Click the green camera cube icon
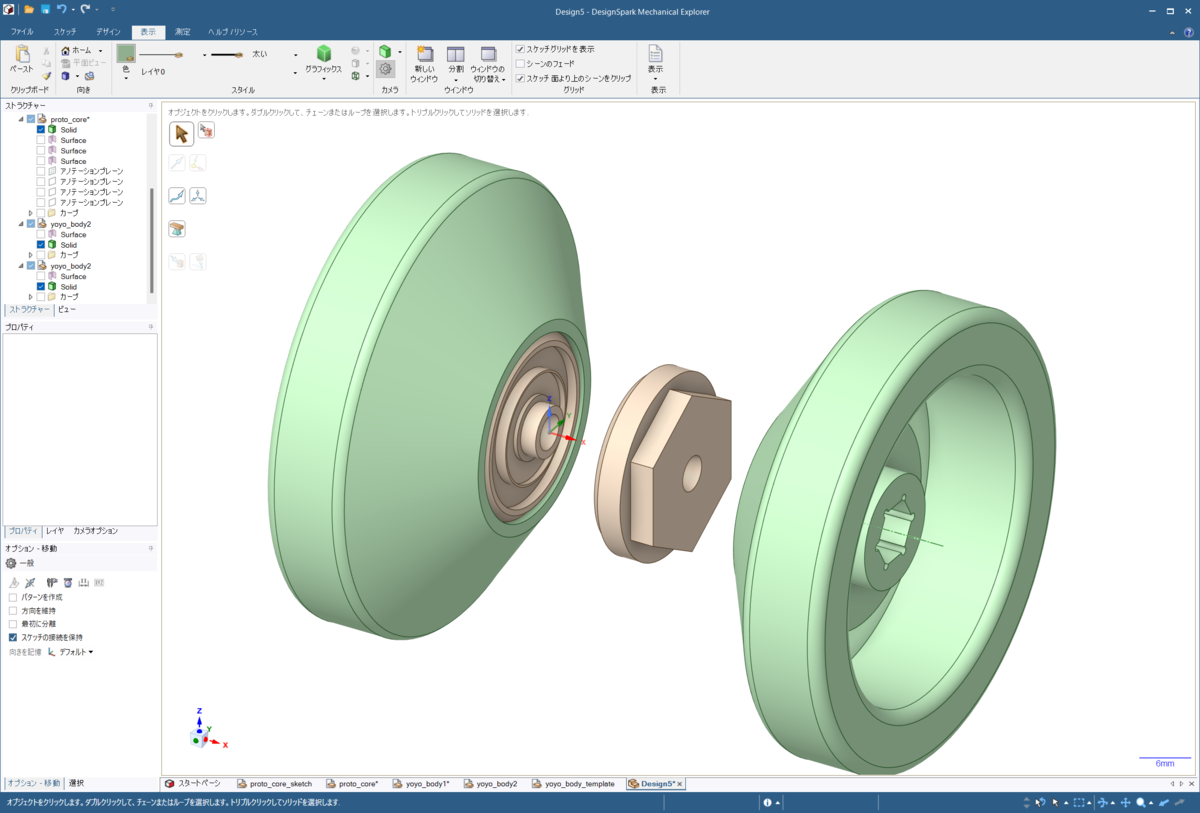The image size is (1200, 813). pos(385,51)
